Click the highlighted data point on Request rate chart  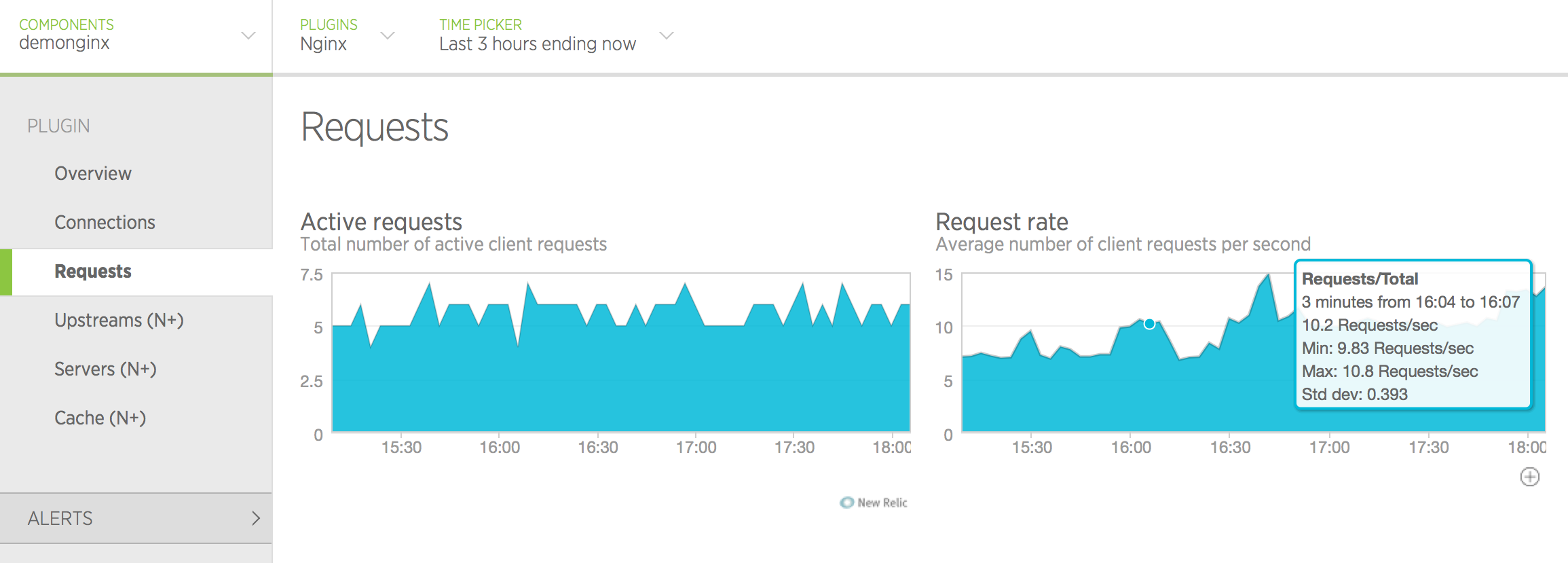click(1149, 324)
